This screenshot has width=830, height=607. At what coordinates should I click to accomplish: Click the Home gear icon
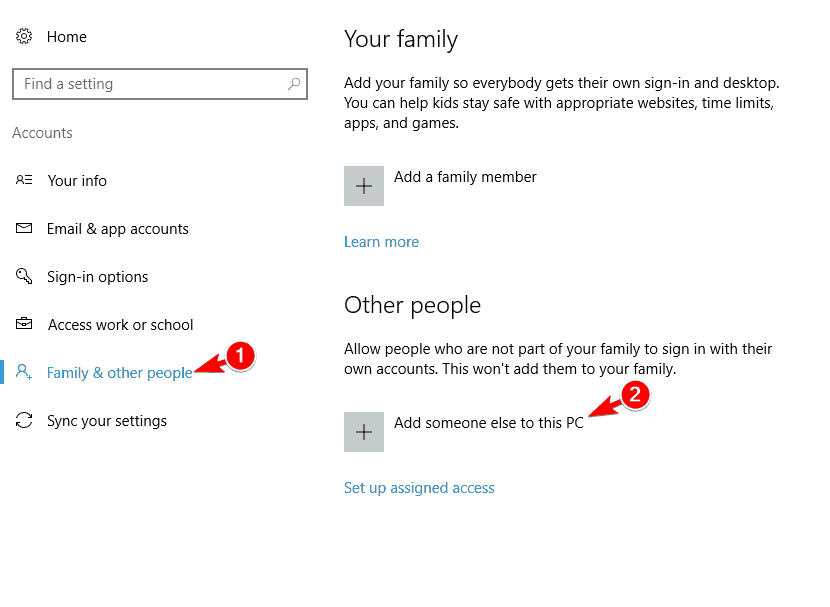coord(24,37)
